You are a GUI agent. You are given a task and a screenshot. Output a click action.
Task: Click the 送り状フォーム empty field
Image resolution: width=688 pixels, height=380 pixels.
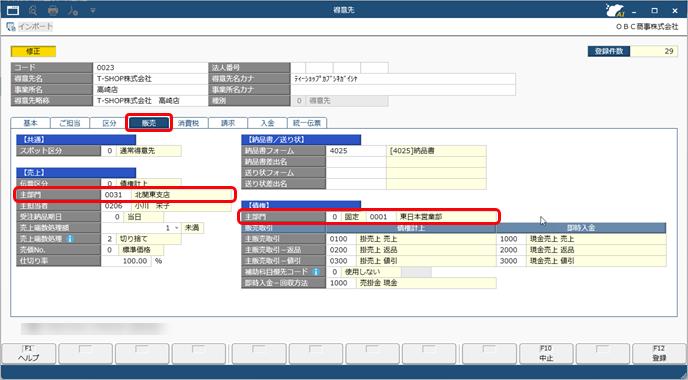(356, 173)
